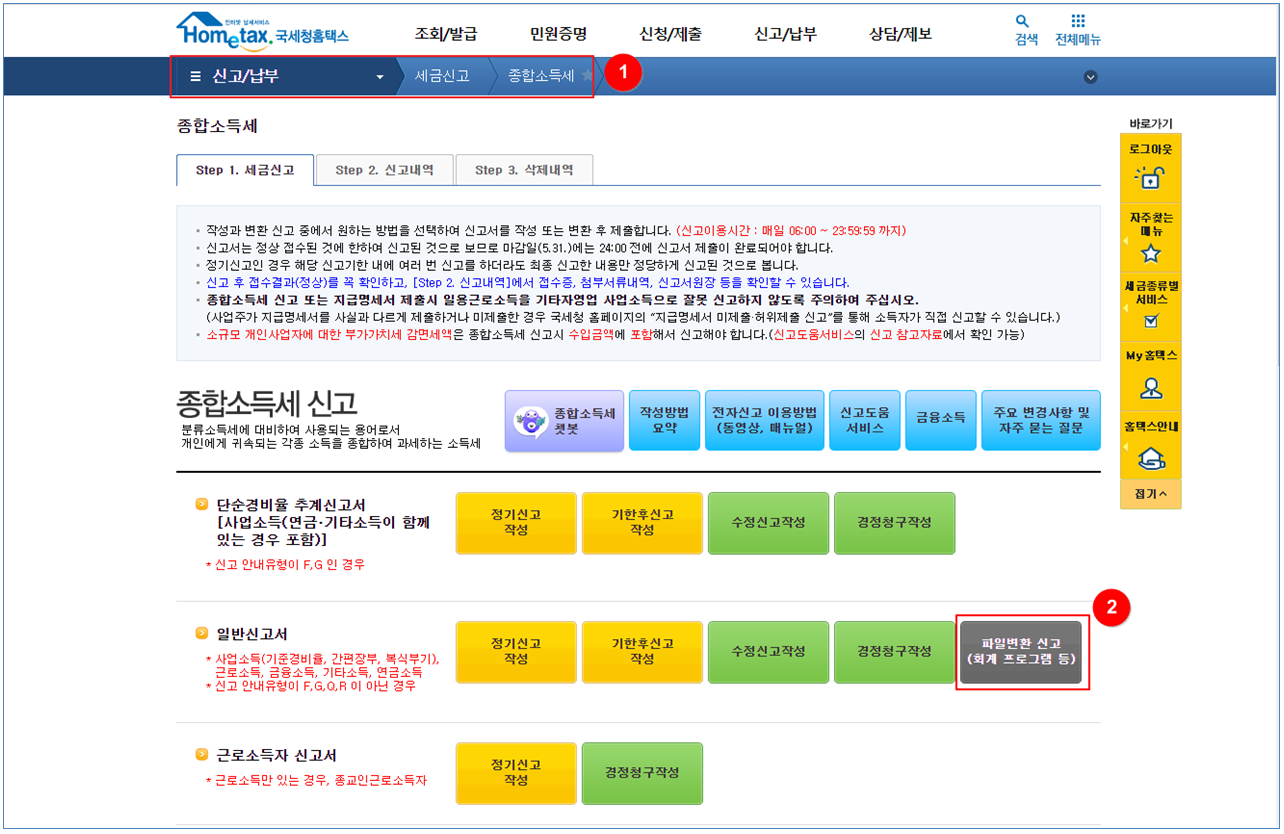This screenshot has height=834, width=1284.
Task: Click the 작성방법 요약 button
Action: point(664,421)
